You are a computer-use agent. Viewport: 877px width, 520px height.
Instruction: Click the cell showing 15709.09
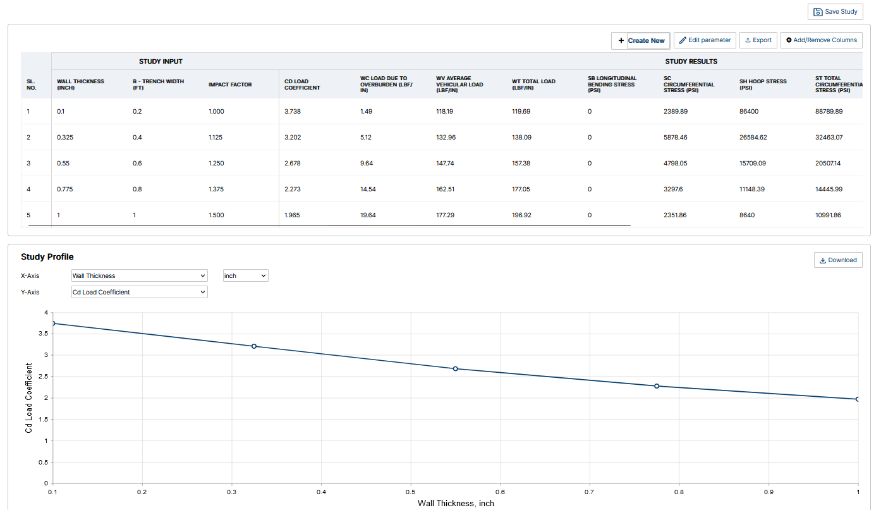(x=753, y=163)
